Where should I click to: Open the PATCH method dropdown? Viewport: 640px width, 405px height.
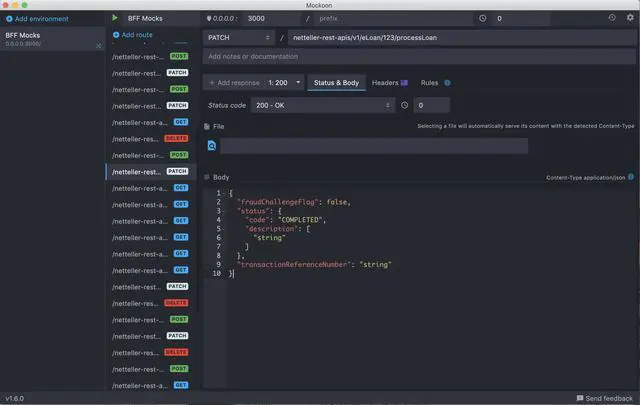click(238, 38)
